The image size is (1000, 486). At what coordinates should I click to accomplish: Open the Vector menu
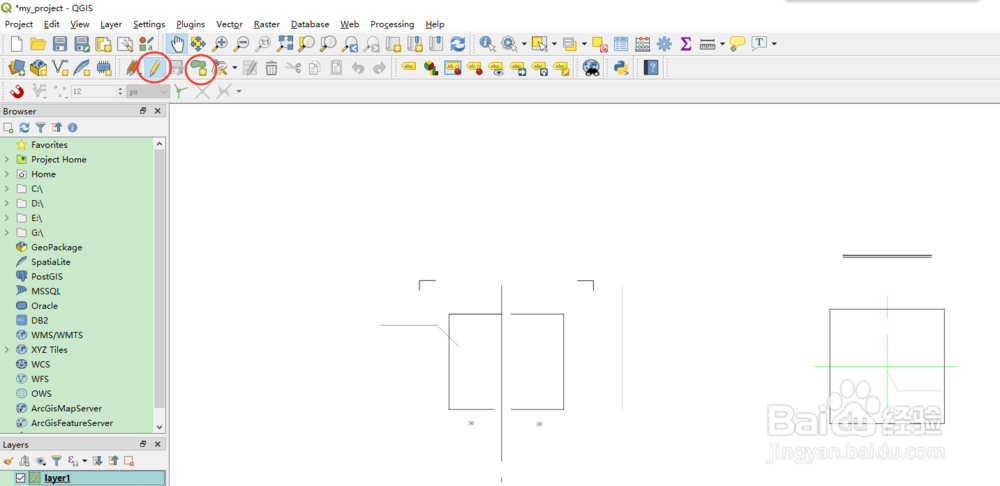click(229, 24)
